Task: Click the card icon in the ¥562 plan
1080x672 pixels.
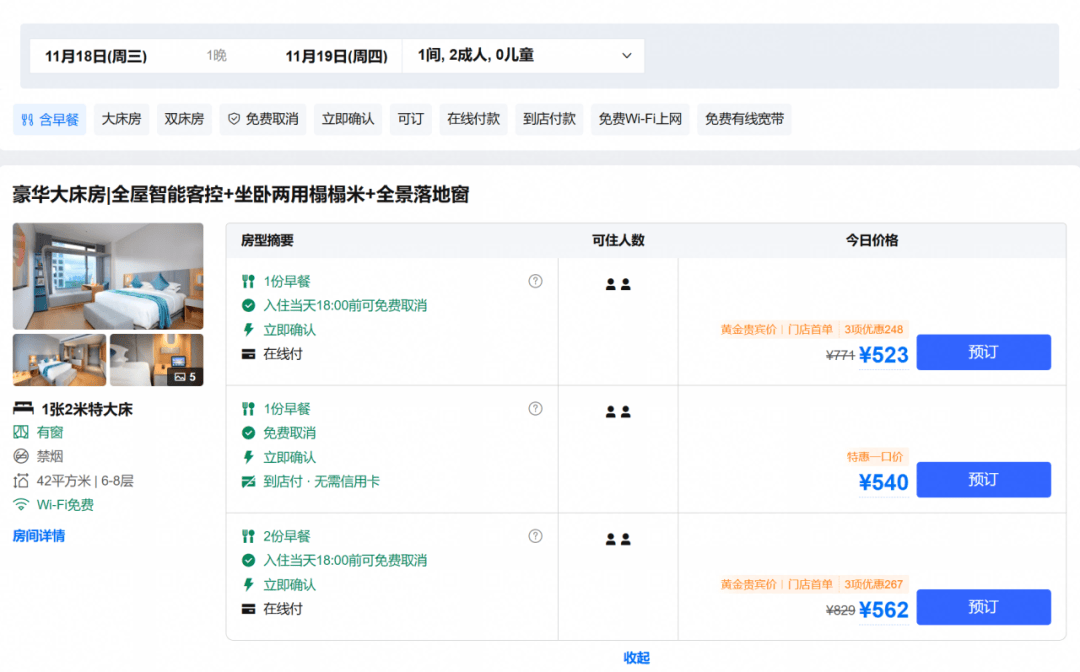Action: click(x=249, y=609)
